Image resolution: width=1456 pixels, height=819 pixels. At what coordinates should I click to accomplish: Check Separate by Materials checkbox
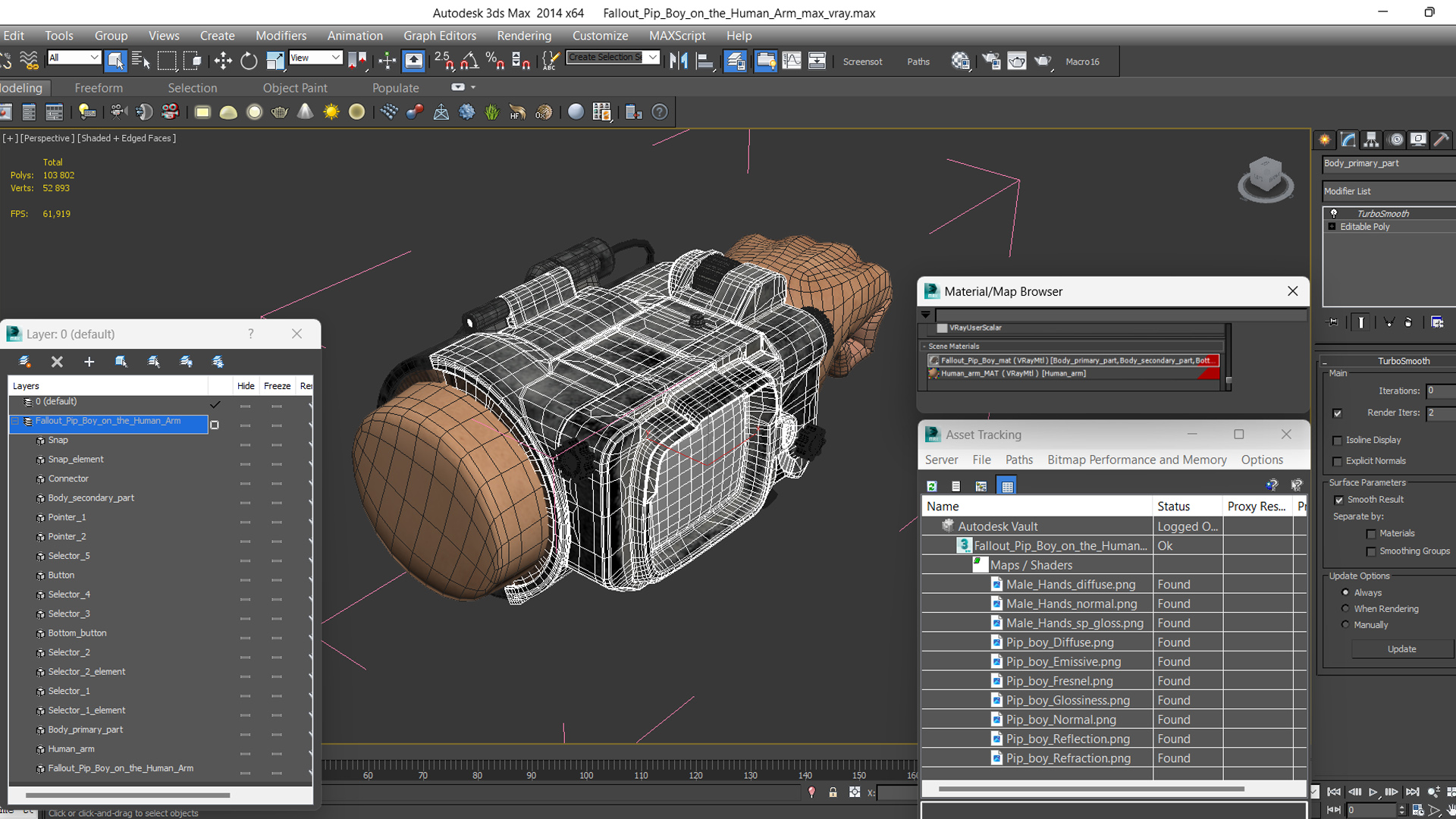click(1371, 534)
